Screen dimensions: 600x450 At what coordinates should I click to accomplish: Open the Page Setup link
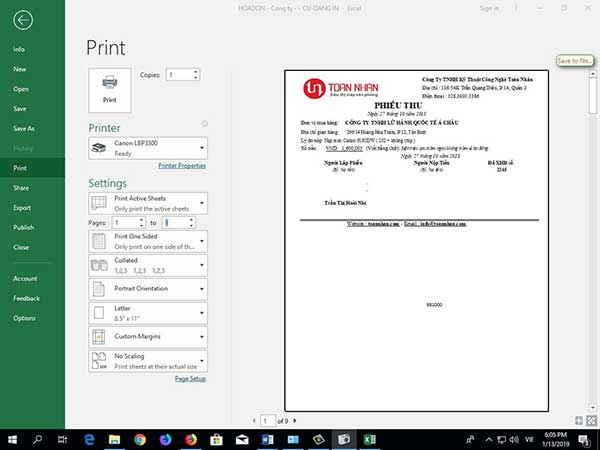click(190, 379)
